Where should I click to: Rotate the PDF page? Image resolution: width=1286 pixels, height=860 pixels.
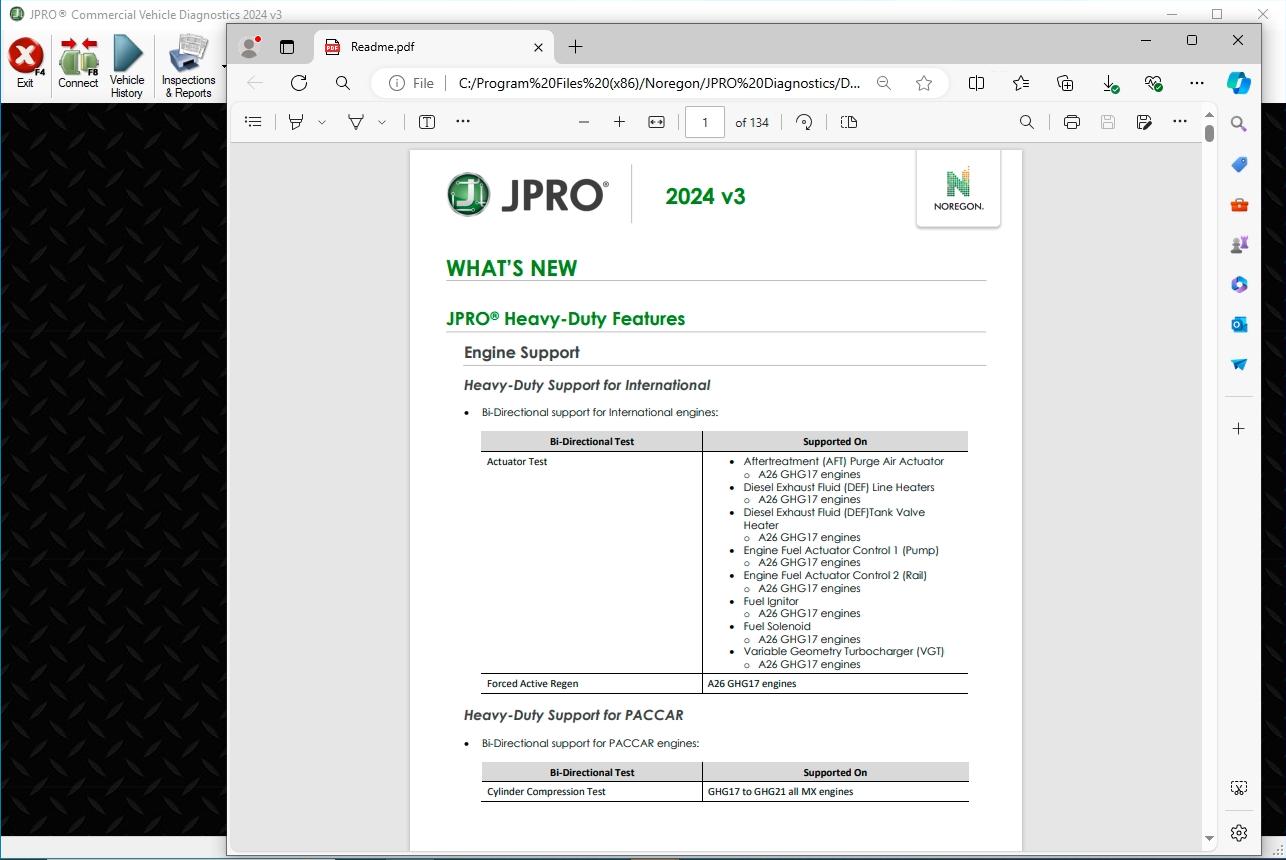click(x=803, y=121)
